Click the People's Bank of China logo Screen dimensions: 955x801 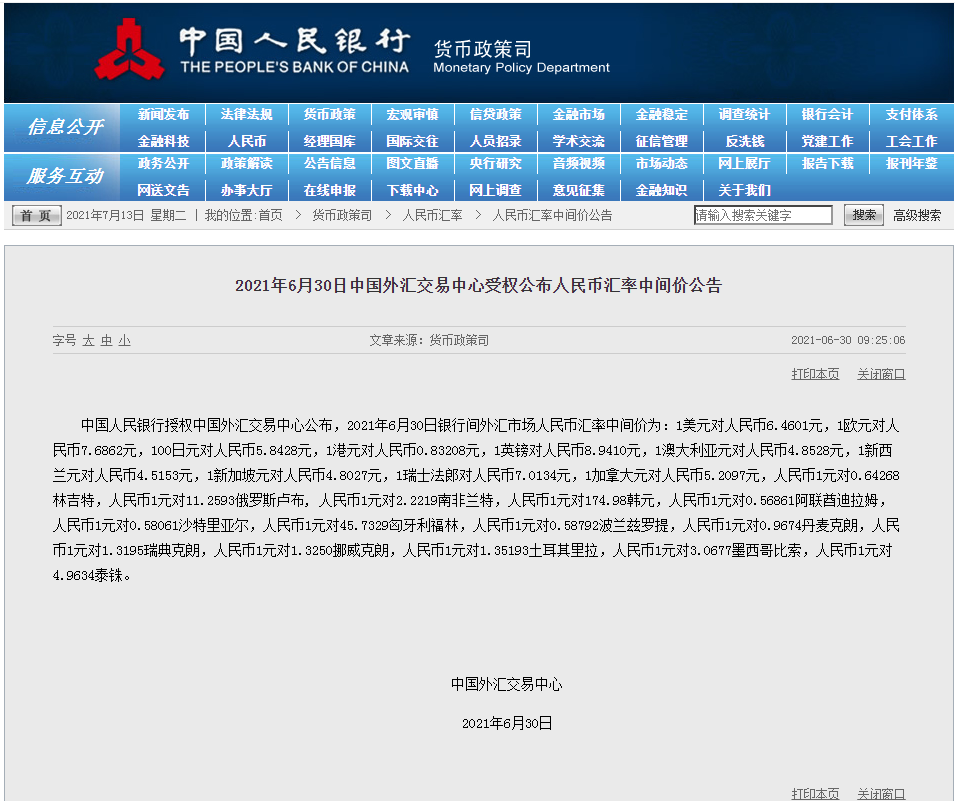pyautogui.click(x=130, y=50)
